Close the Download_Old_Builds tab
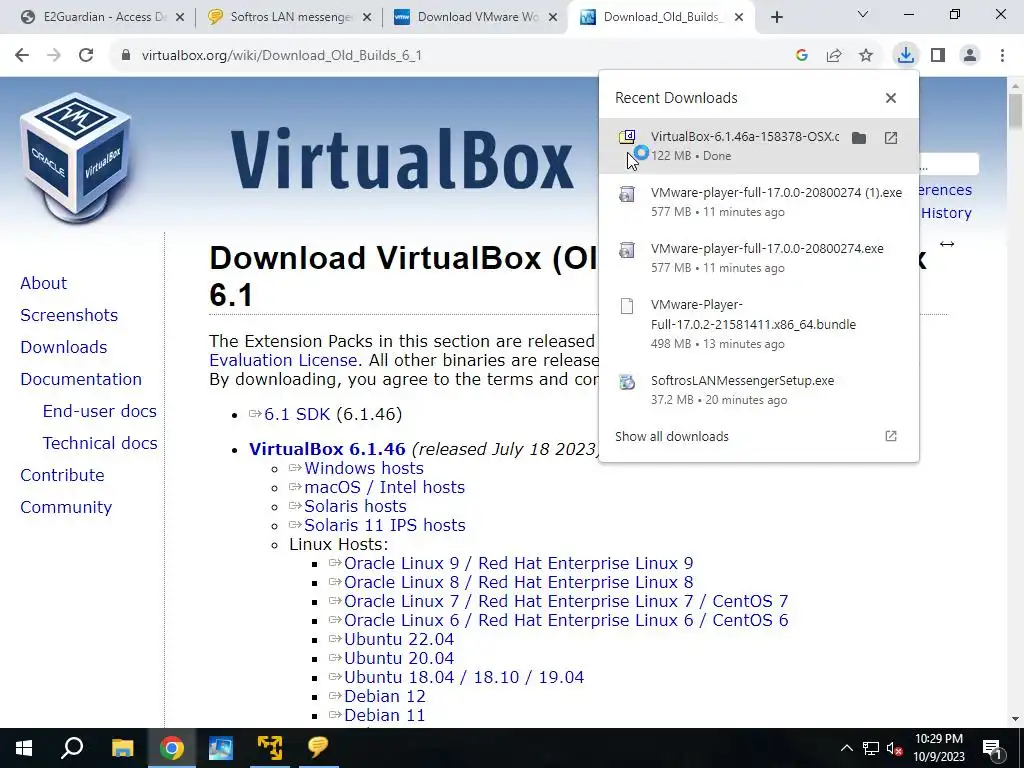This screenshot has width=1024, height=768. (x=739, y=17)
